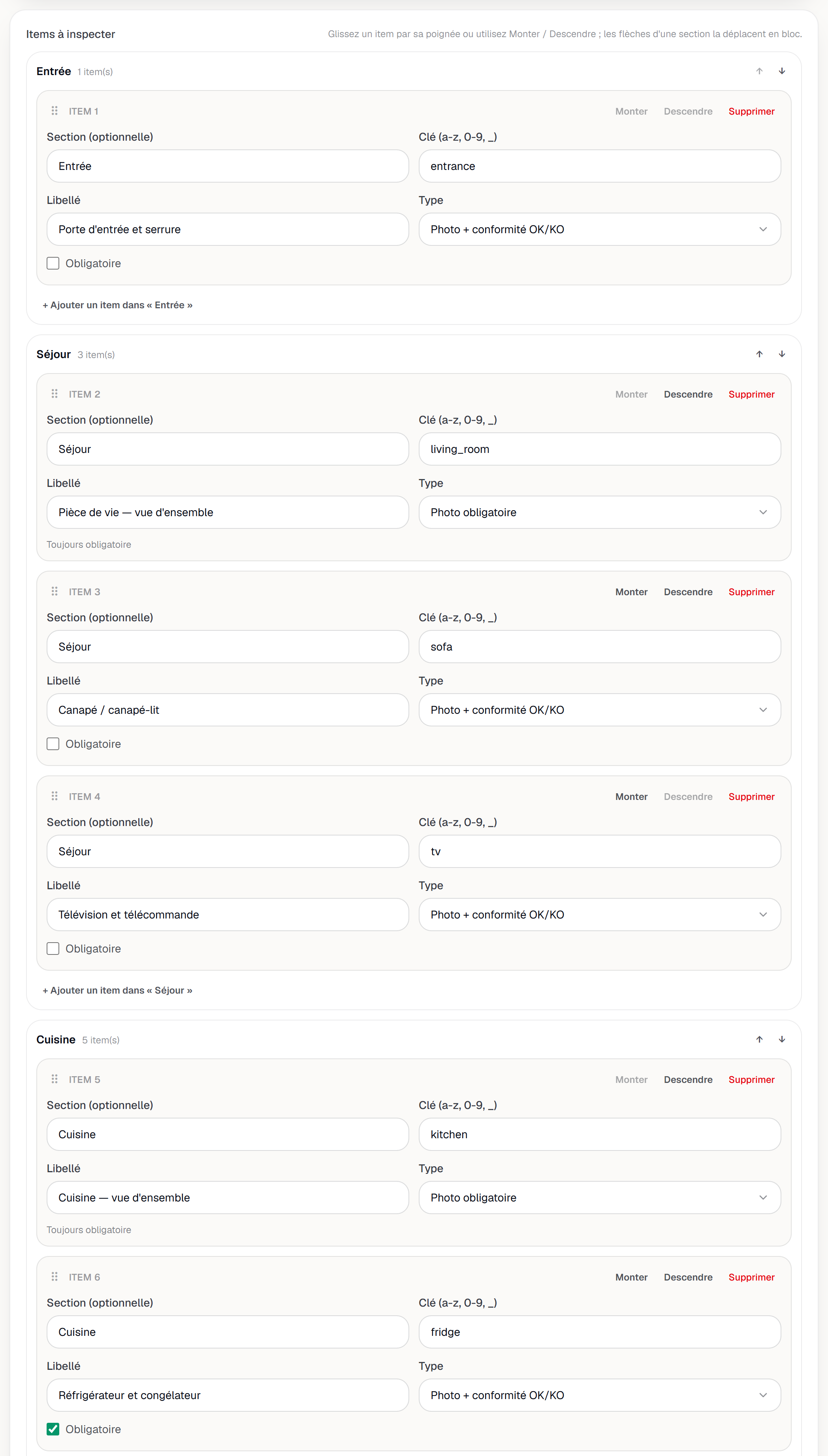Edit the label Réfrigérateur et congélateur
The width and height of the screenshot is (828, 1456).
[228, 1395]
